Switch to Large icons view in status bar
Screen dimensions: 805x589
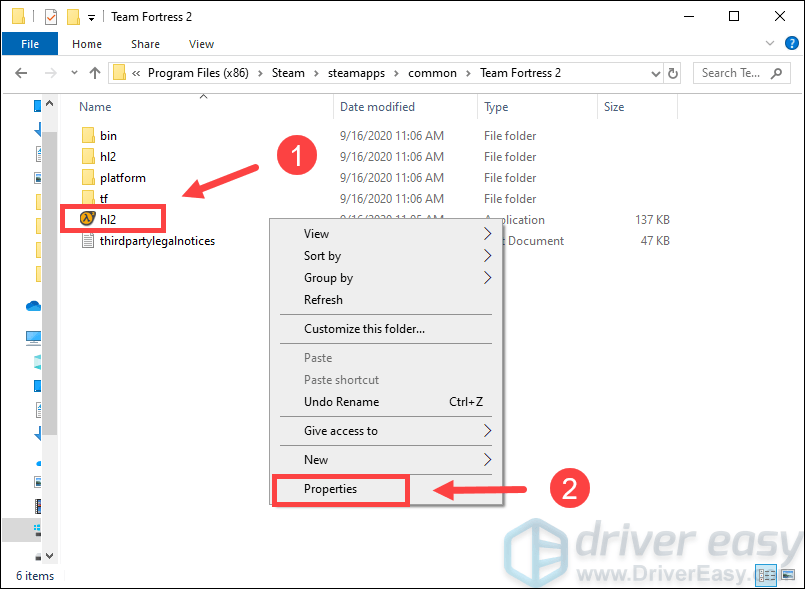click(788, 575)
